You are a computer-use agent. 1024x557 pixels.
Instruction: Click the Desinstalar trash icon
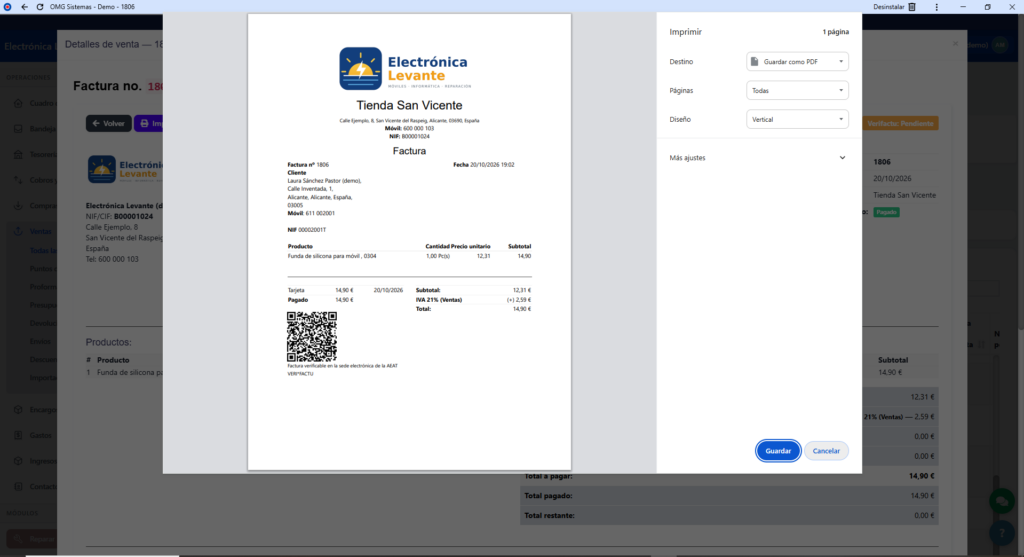[912, 7]
